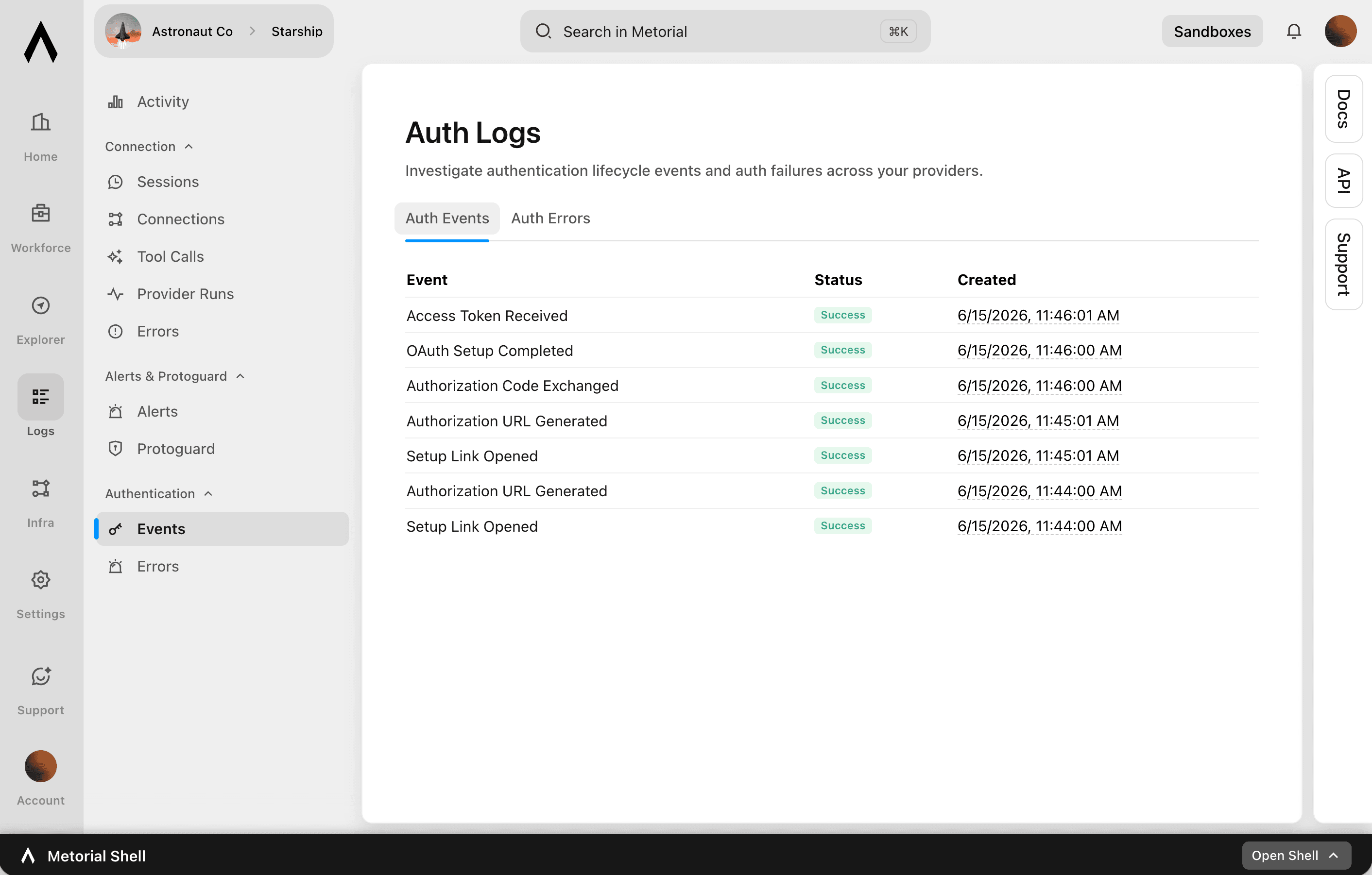Click the Connections nodes icon
Screen dimensions: 1372x875
point(116,219)
